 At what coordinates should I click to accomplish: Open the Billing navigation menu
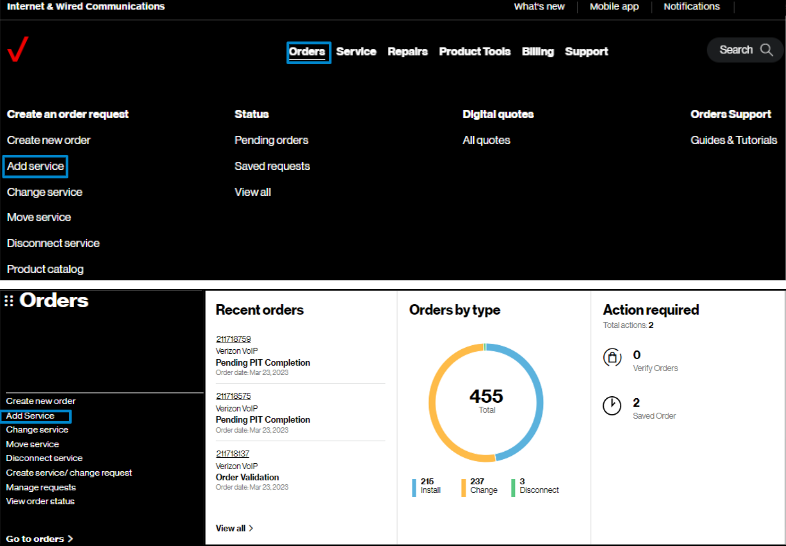[x=538, y=52]
